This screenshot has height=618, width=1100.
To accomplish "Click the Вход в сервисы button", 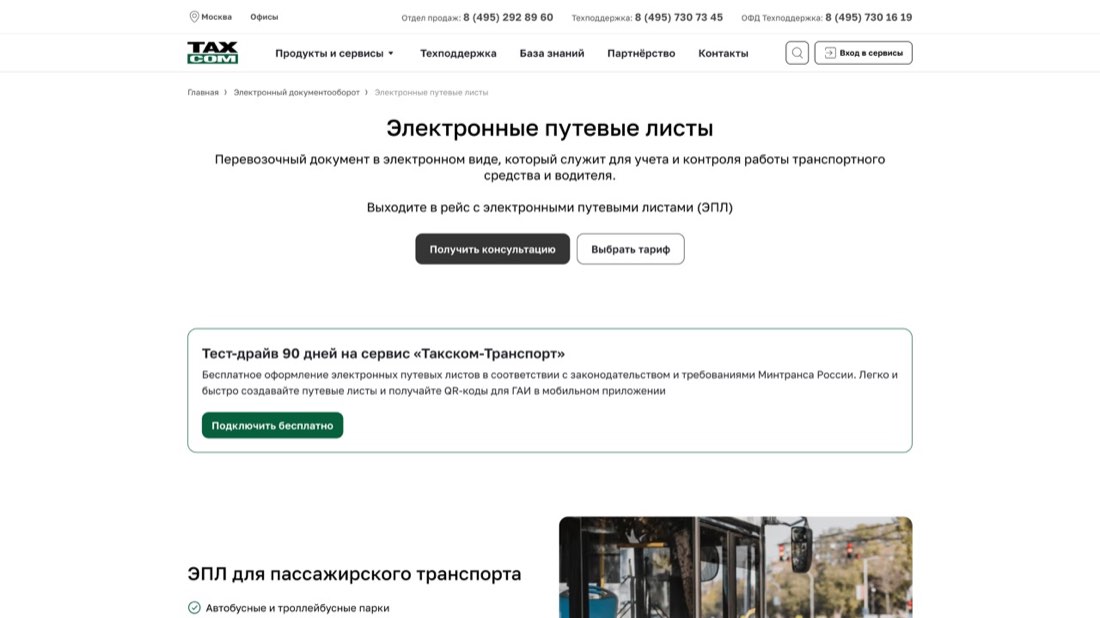I will tap(863, 53).
